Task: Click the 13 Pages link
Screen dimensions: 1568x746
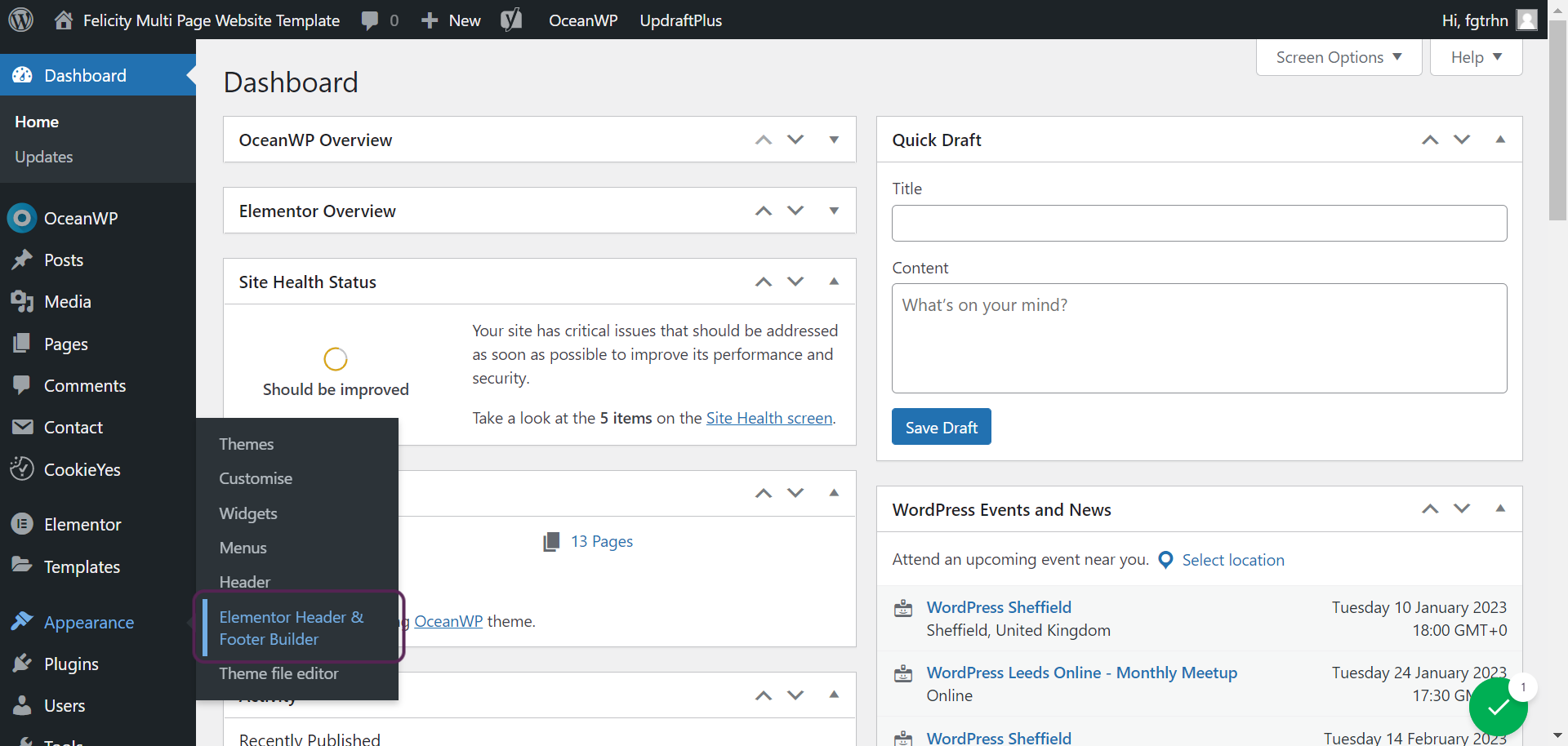Action: pyautogui.click(x=602, y=541)
